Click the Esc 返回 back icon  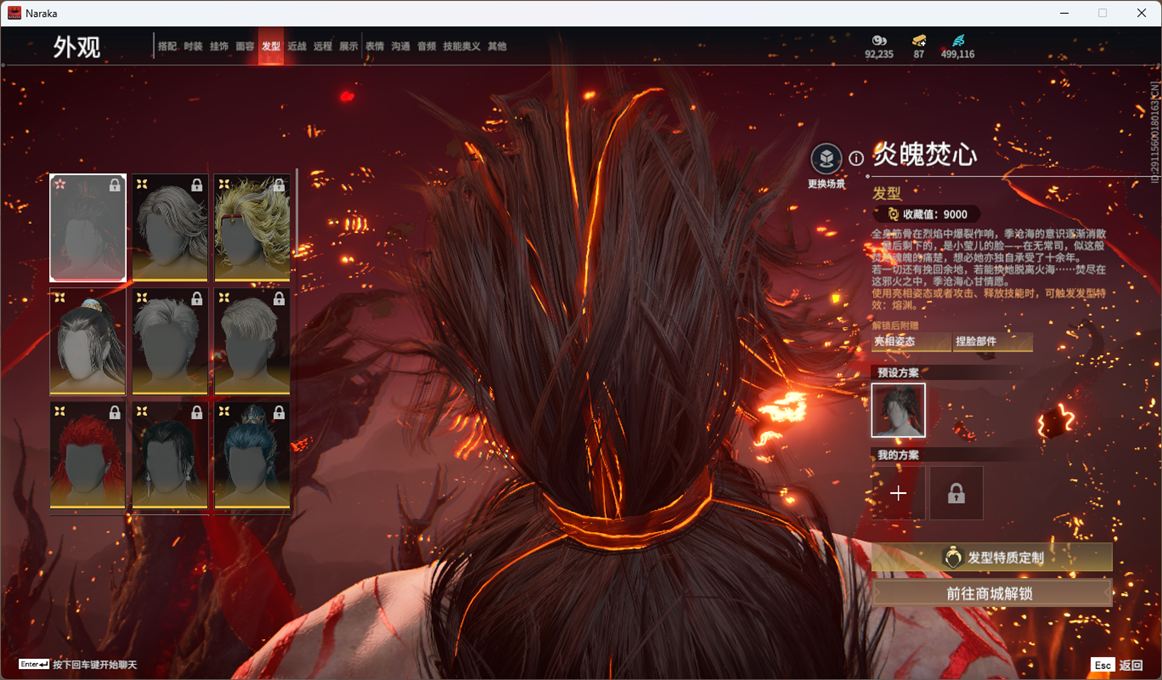[x=1103, y=664]
